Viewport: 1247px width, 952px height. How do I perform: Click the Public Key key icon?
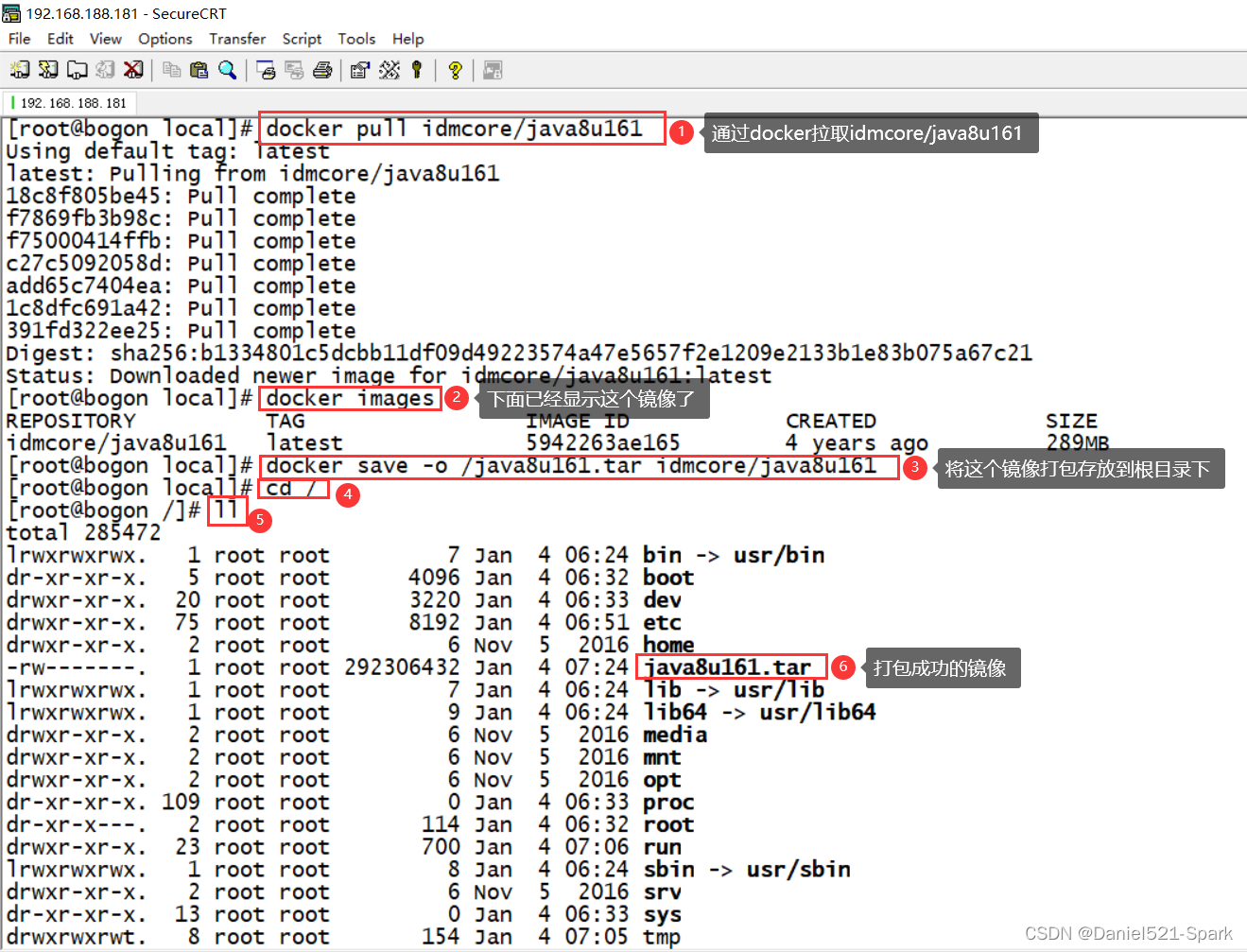tap(416, 70)
